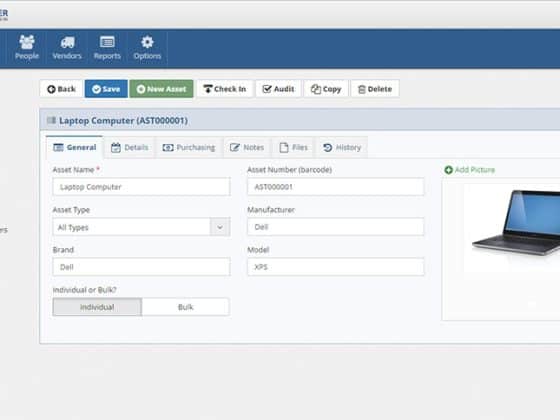Expand the Asset Type dropdown arrow

220,227
